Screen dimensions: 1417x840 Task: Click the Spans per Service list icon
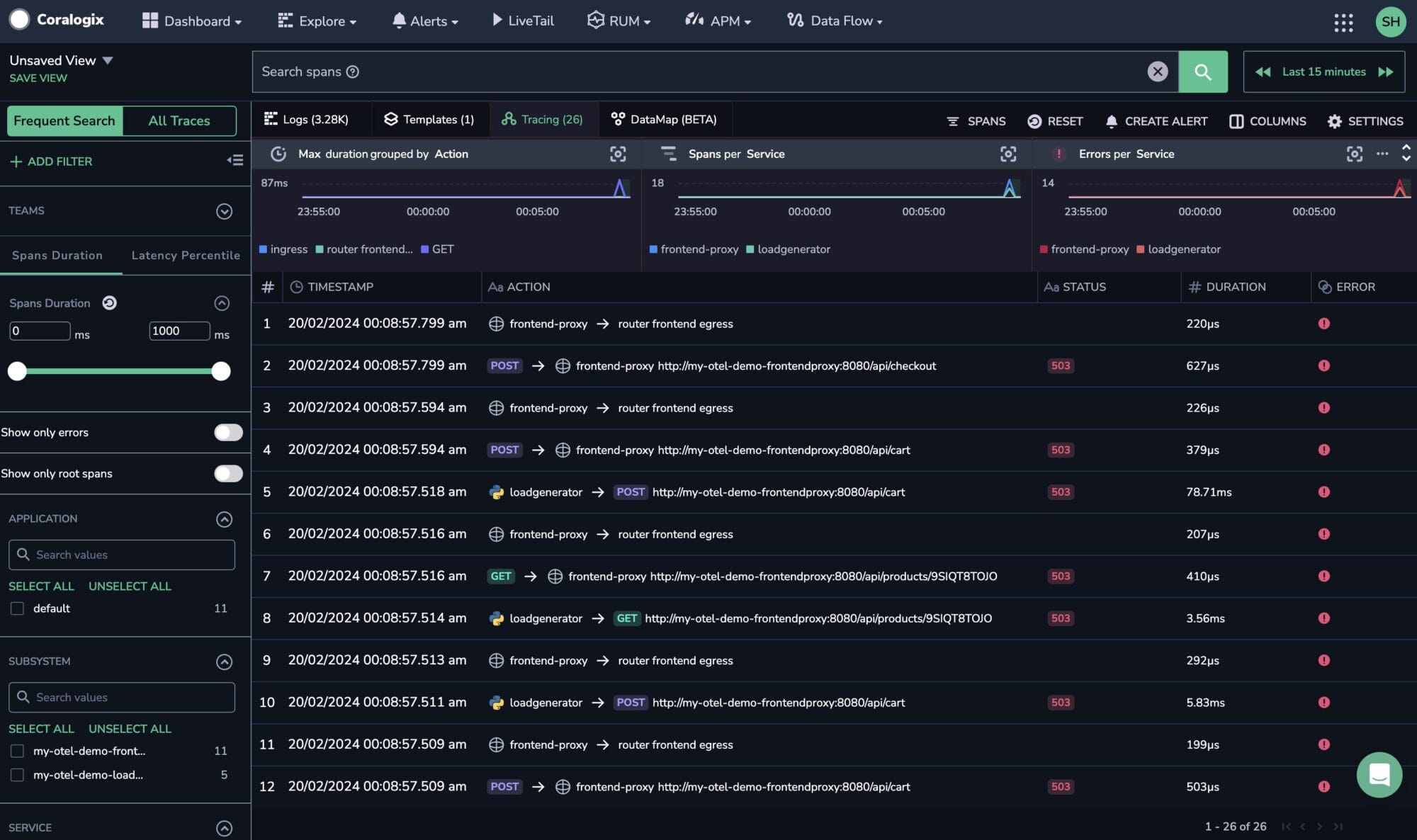point(668,154)
